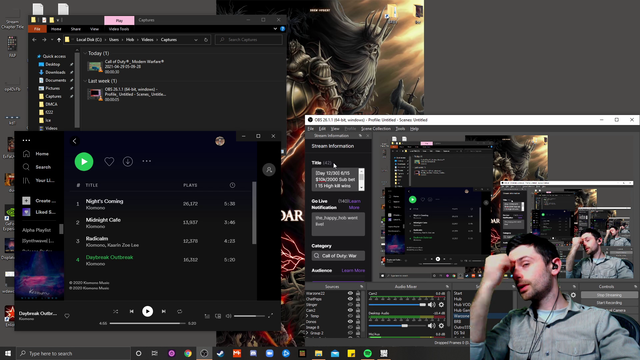Click the Spotify song progress bar

point(147,323)
